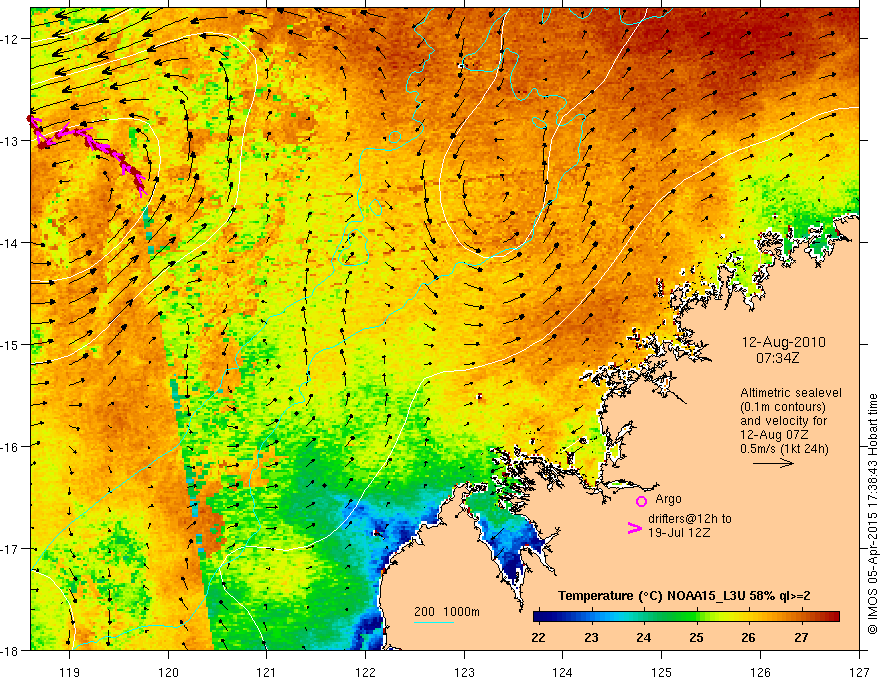Click longitude axis label 119
Viewport: 880px width, 680px height.
coord(70,672)
